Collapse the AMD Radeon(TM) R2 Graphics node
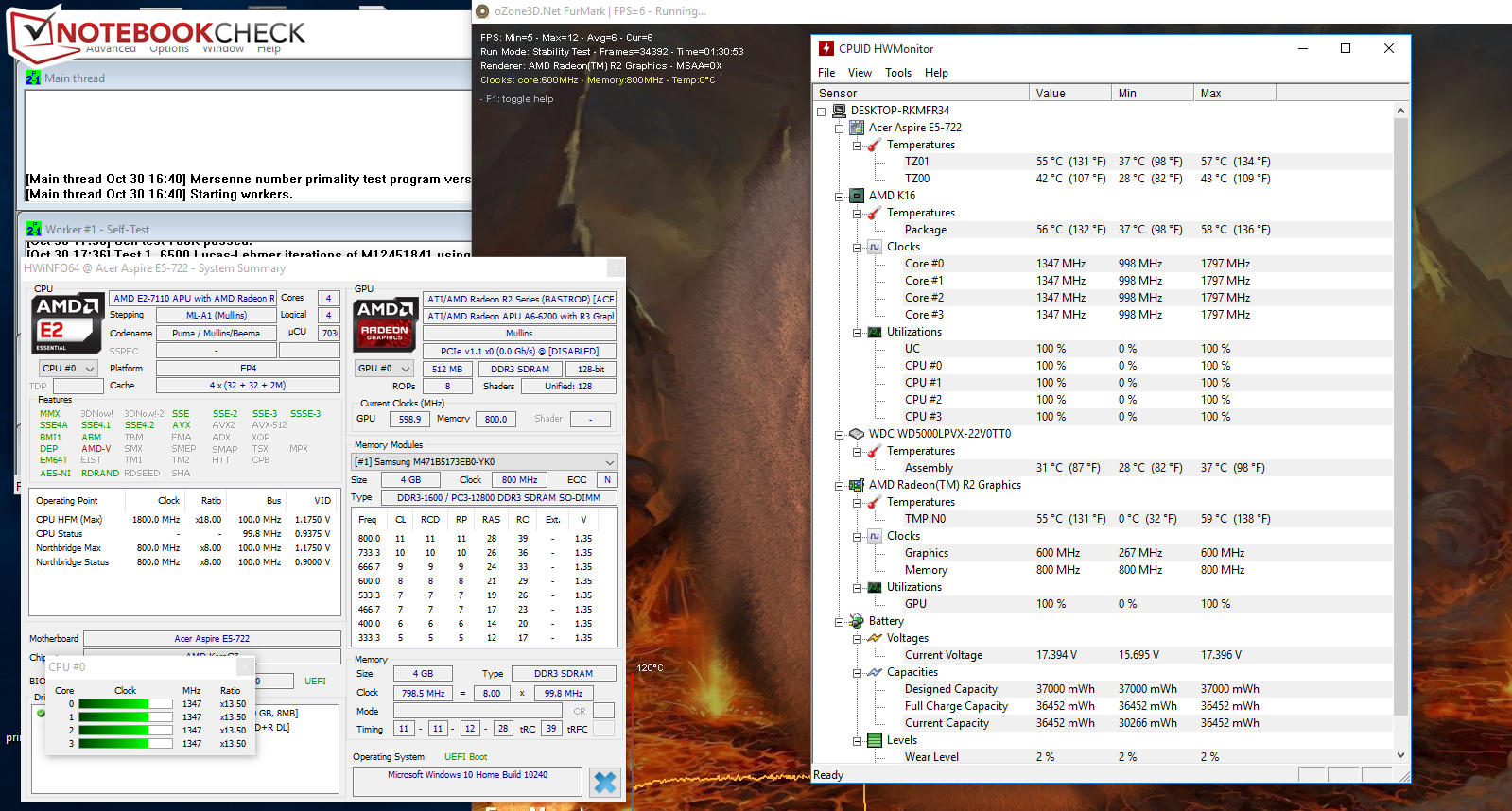1512x811 pixels. point(839,485)
